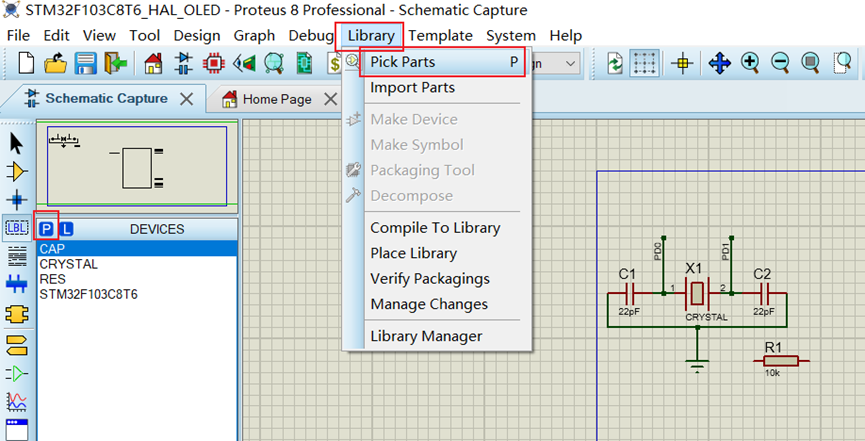
Task: Click the Zoom to Area icon
Action: (x=842, y=62)
